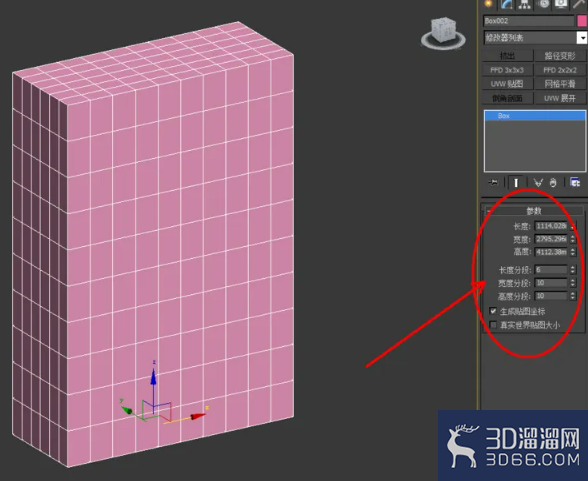Open the Display command panel tab
The width and height of the screenshot is (588, 481).
click(561, 4)
